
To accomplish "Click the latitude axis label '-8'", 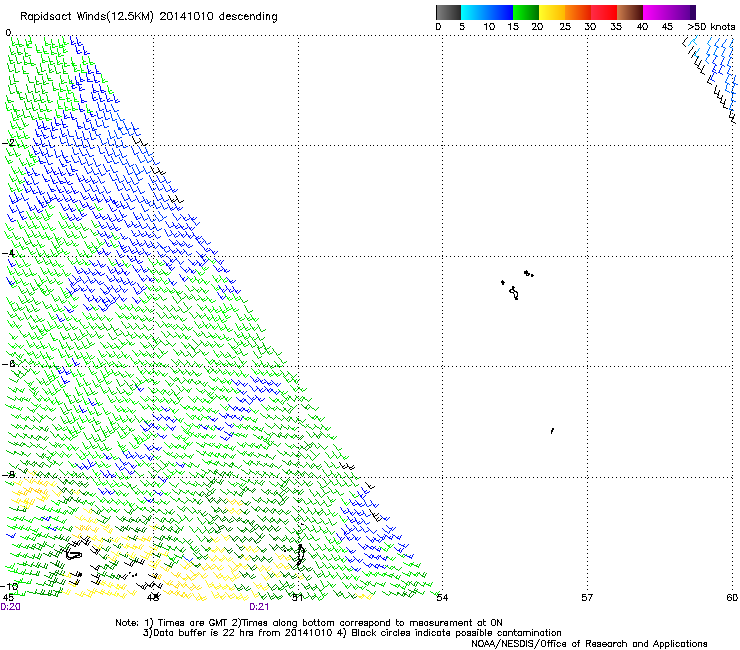I will pos(8,474).
